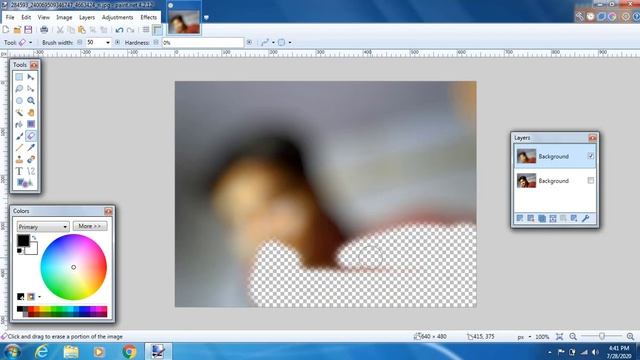Viewport: 640px width, 360px height.
Task: Select the Gradient tool
Action: (31, 124)
